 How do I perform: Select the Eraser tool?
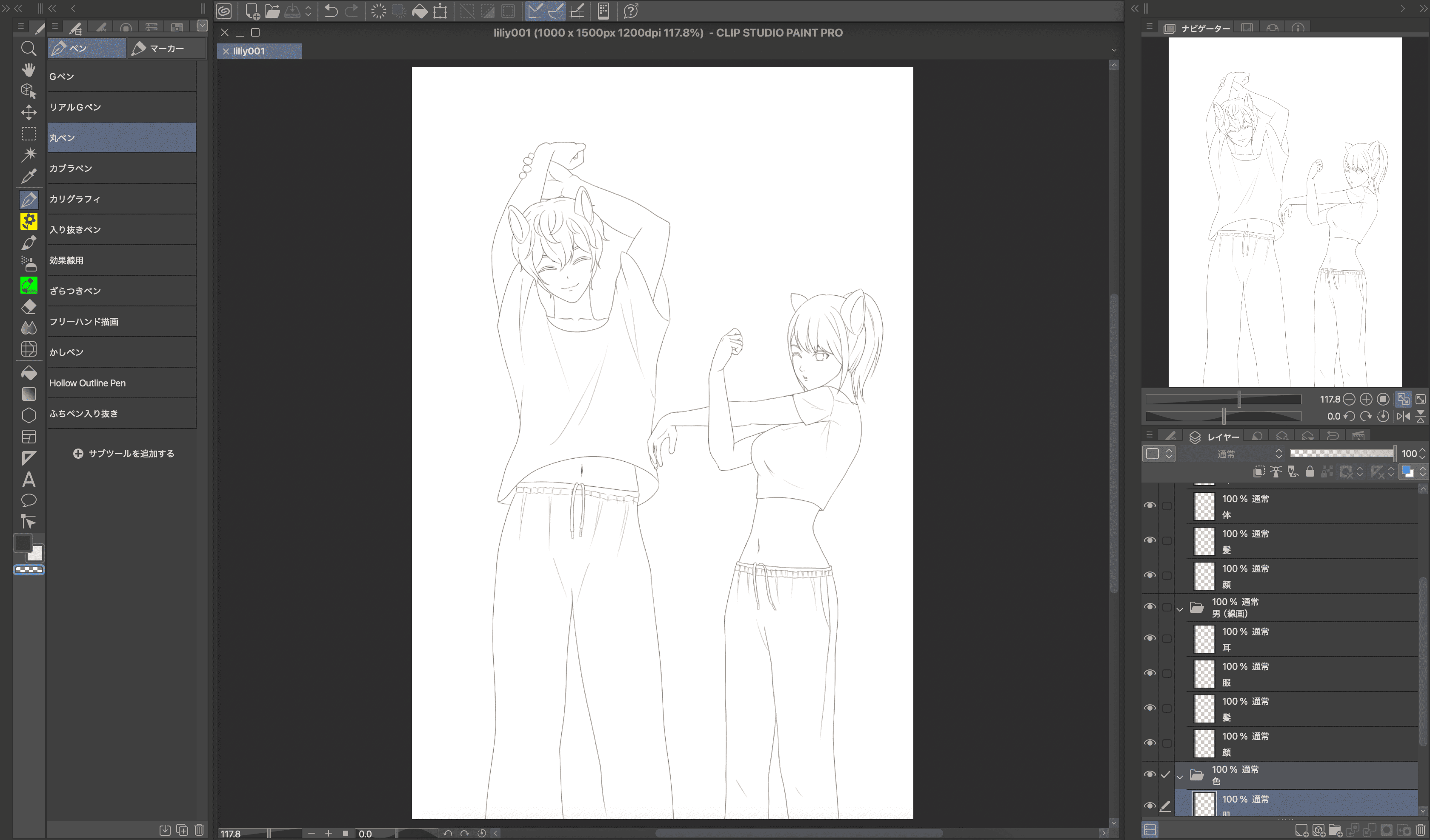[x=29, y=306]
